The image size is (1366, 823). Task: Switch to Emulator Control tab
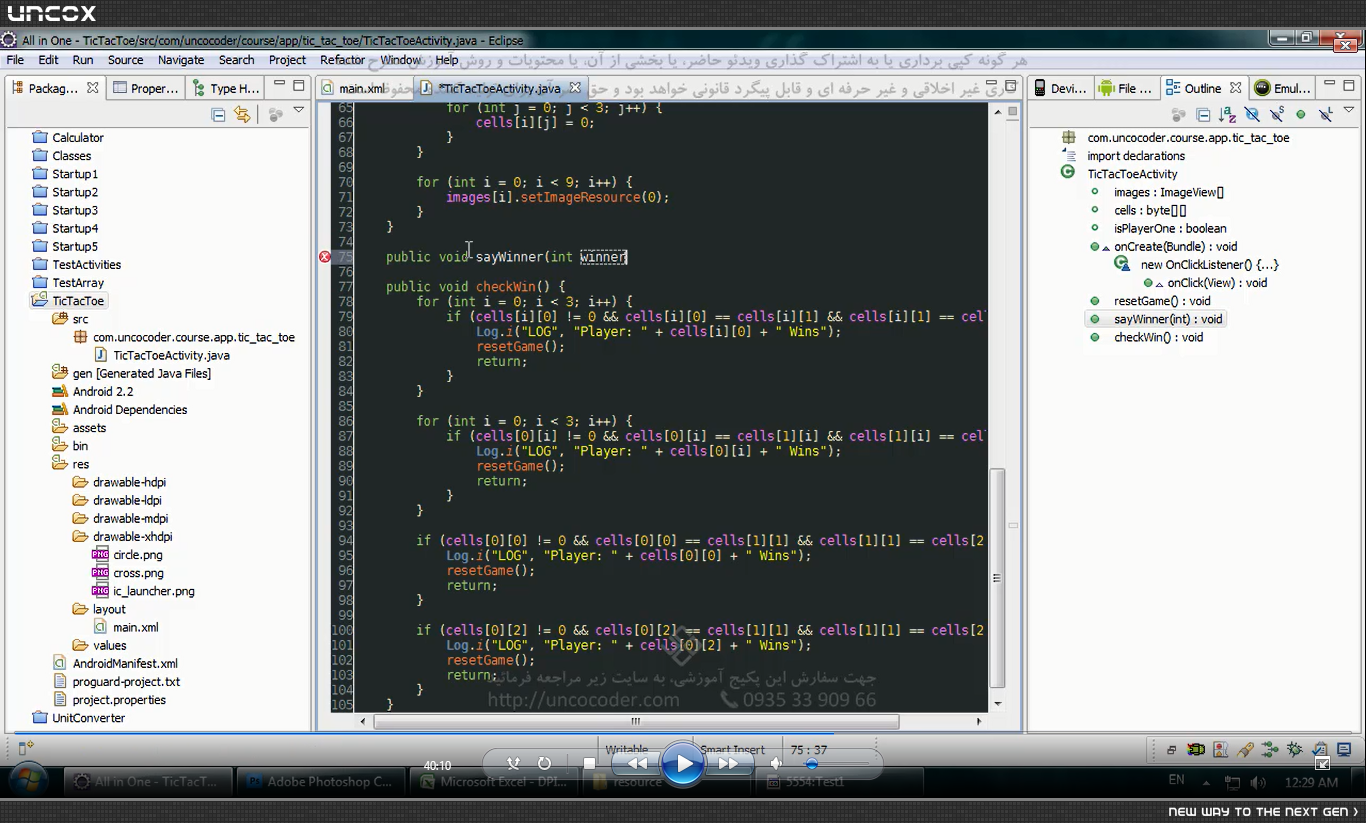click(1282, 88)
